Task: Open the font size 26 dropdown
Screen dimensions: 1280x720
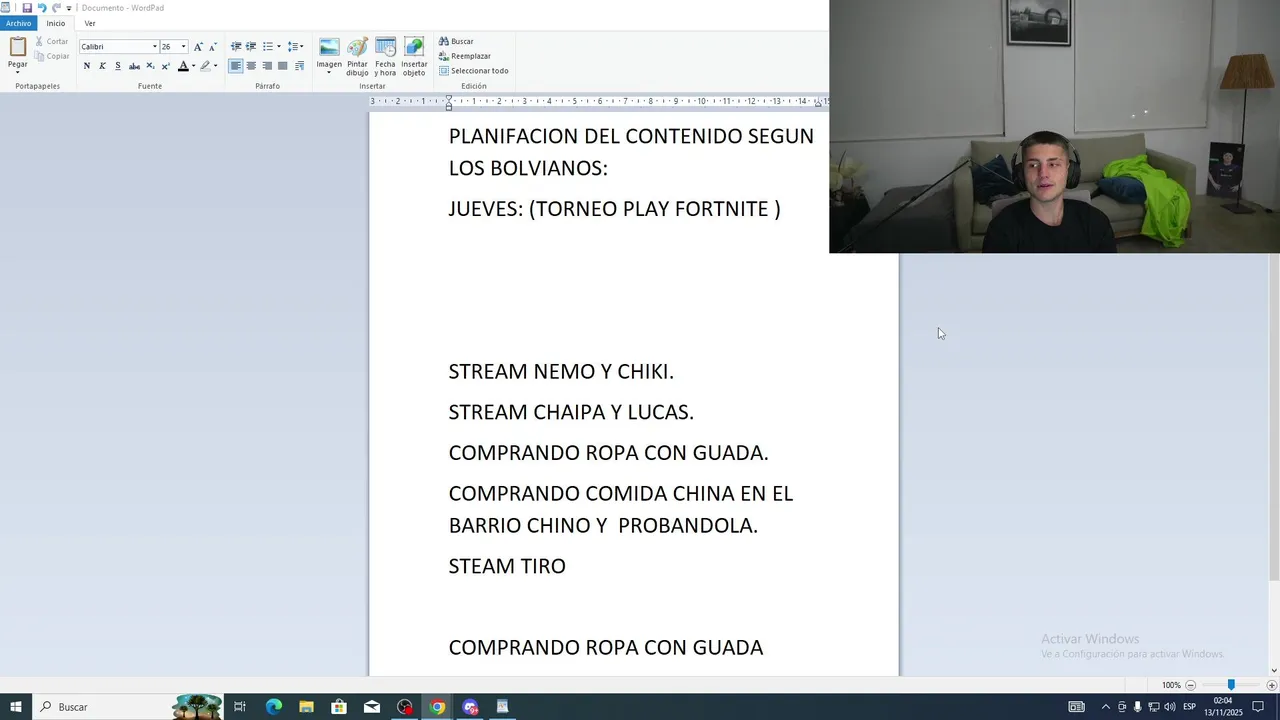Action: 183,47
